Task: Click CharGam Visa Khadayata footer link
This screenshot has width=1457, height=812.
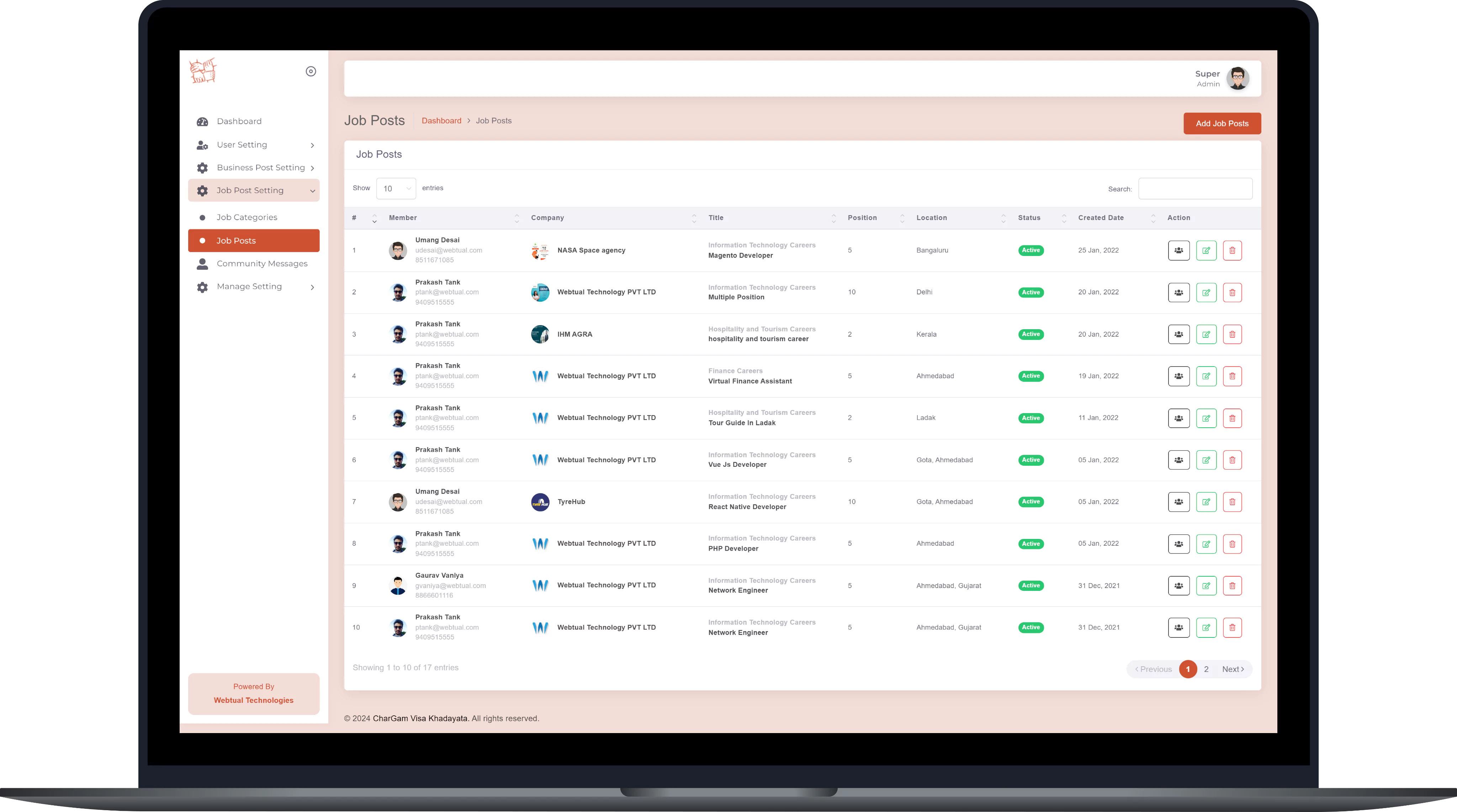Action: pyautogui.click(x=420, y=718)
